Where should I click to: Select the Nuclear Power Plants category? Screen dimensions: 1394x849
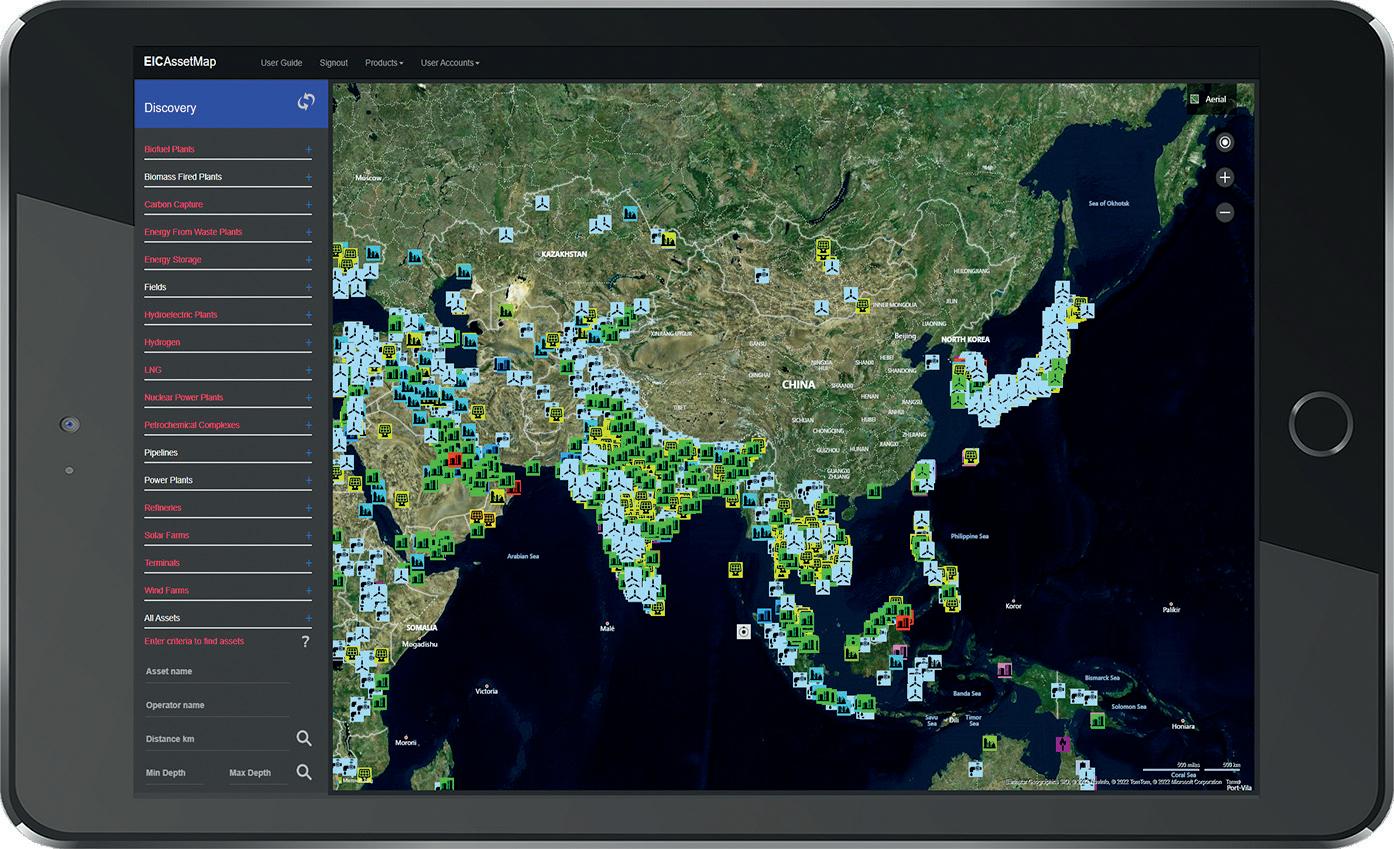click(184, 398)
